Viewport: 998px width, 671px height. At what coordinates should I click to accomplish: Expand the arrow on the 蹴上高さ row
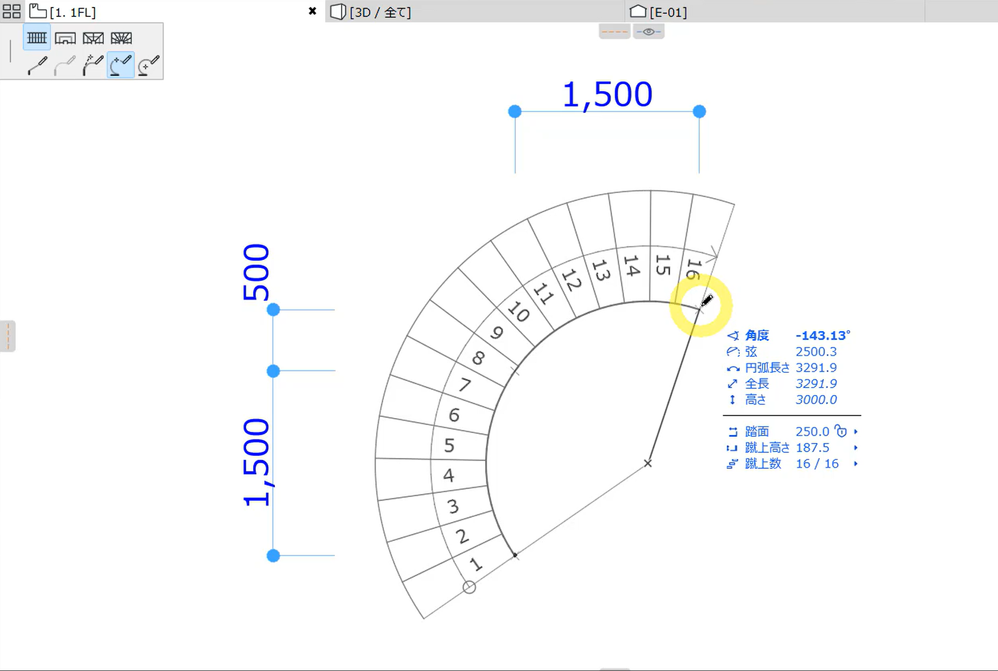click(x=855, y=448)
